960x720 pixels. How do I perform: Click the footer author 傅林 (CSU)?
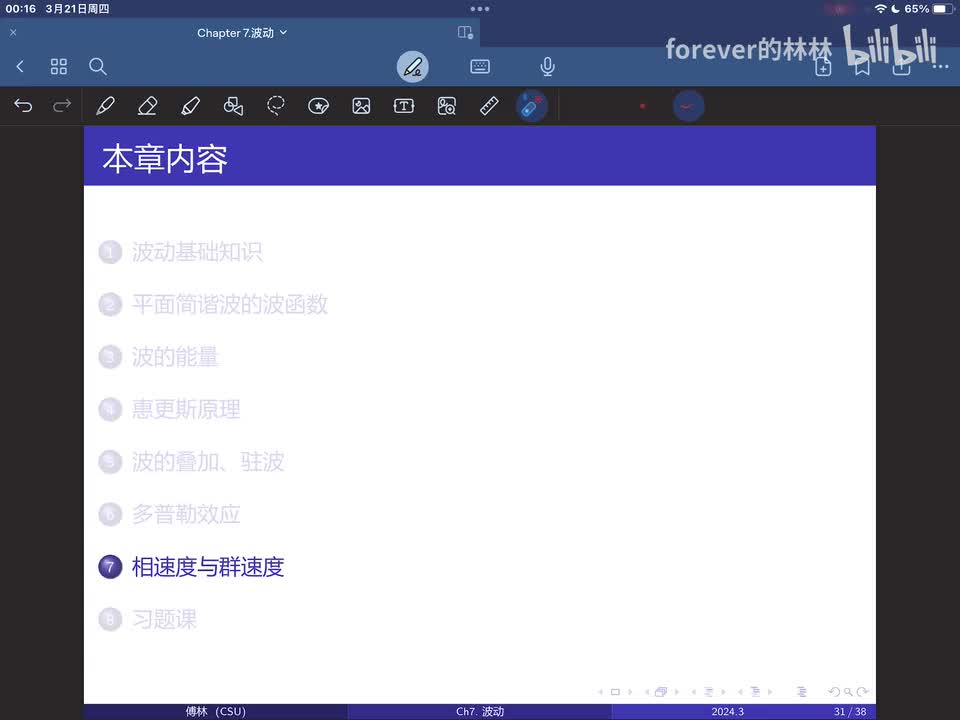216,711
